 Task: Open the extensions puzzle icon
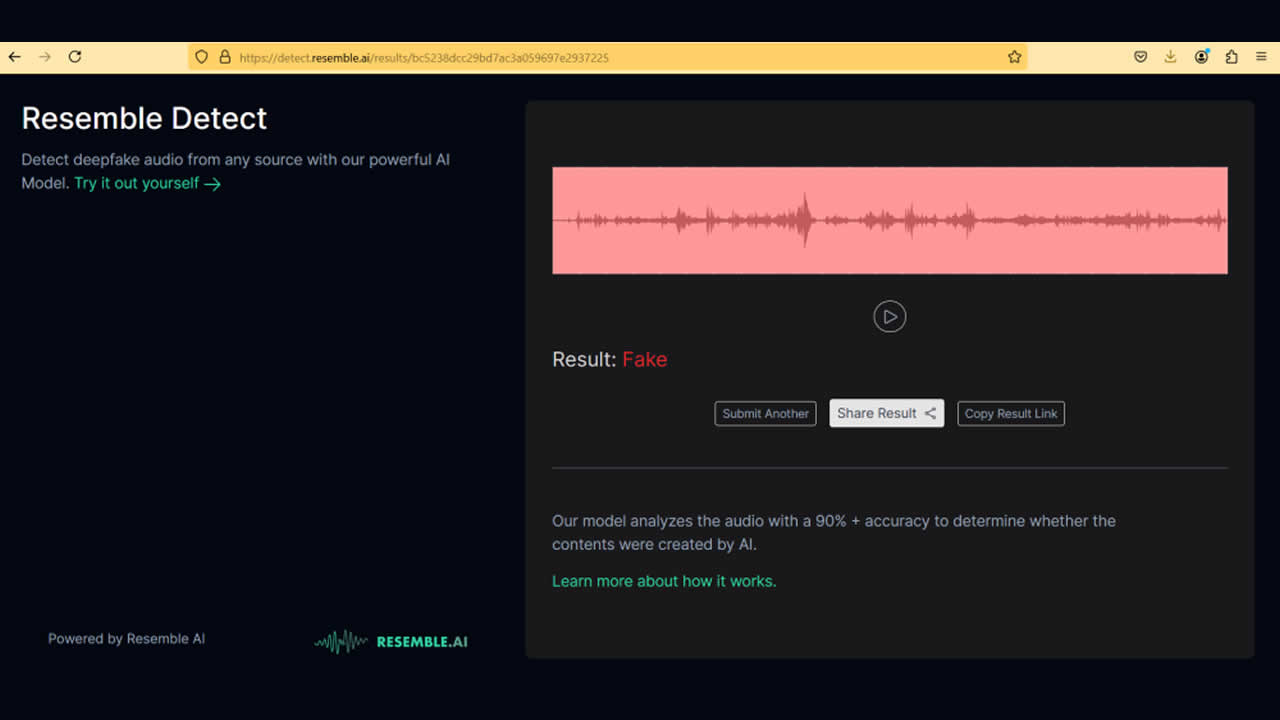tap(1231, 57)
